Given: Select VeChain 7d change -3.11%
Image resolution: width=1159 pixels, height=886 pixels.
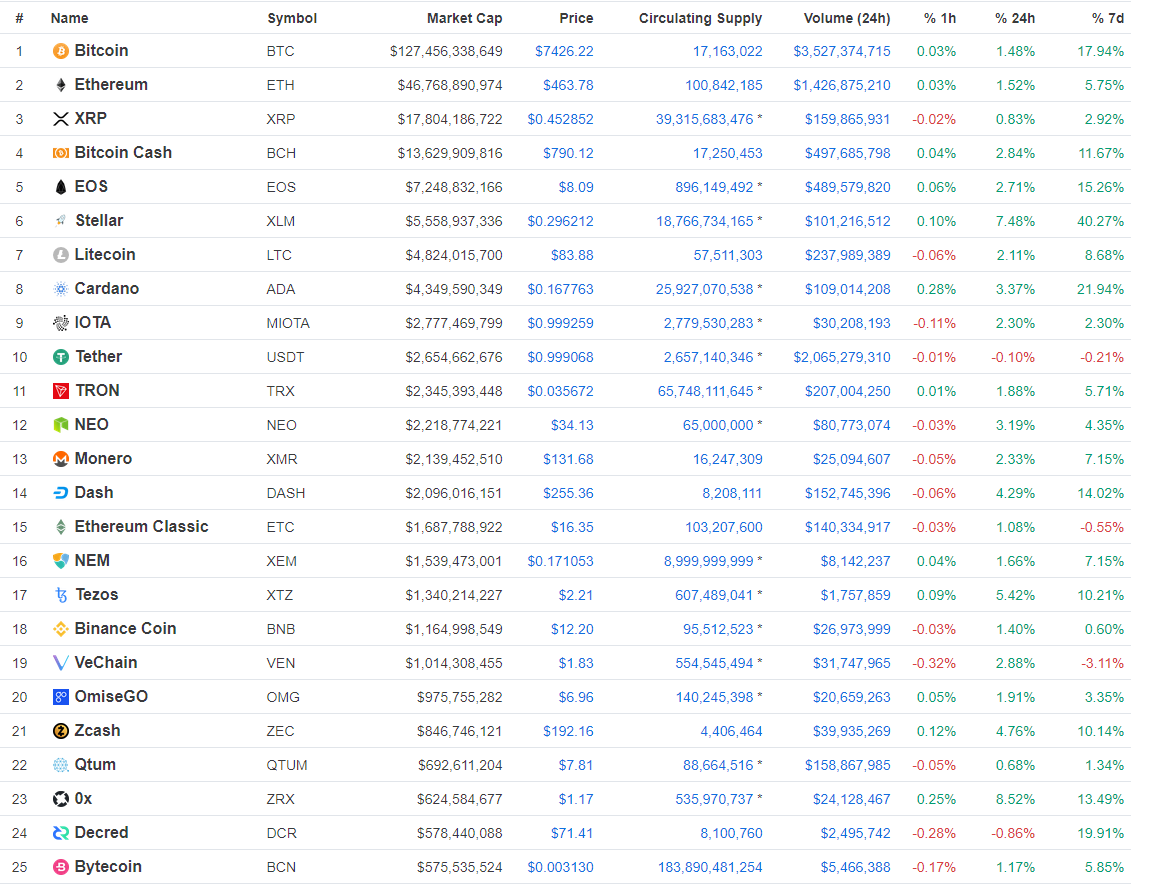Looking at the screenshot, I should (1103, 664).
